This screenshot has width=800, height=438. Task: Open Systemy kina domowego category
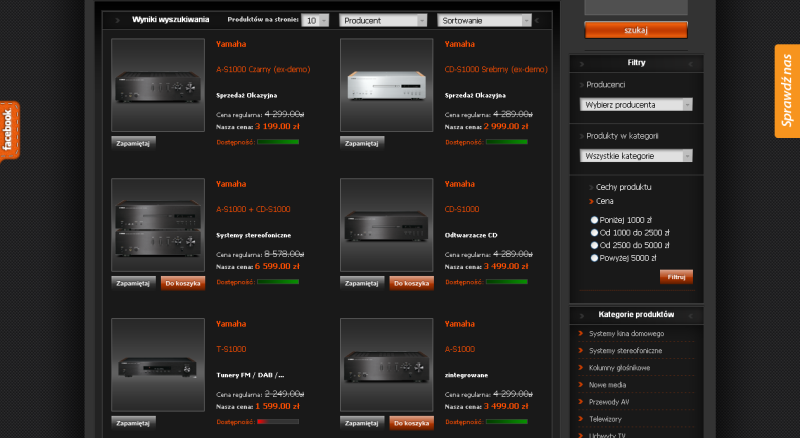click(x=627, y=333)
